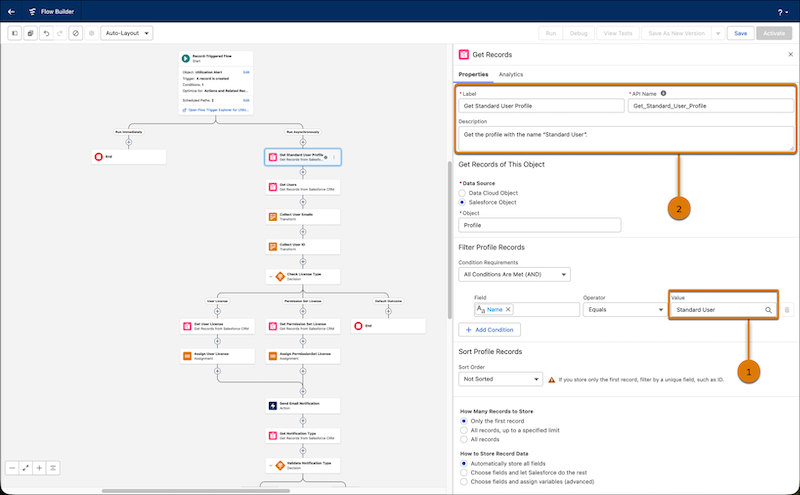Open Condition Requirements dropdown
The height and width of the screenshot is (495, 800).
(x=514, y=275)
